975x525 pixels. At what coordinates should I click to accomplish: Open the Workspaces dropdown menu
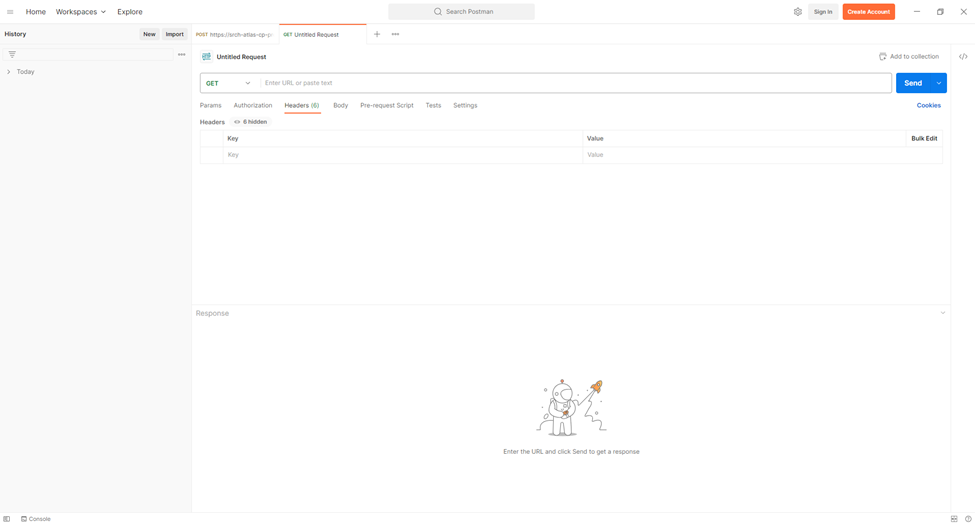80,12
